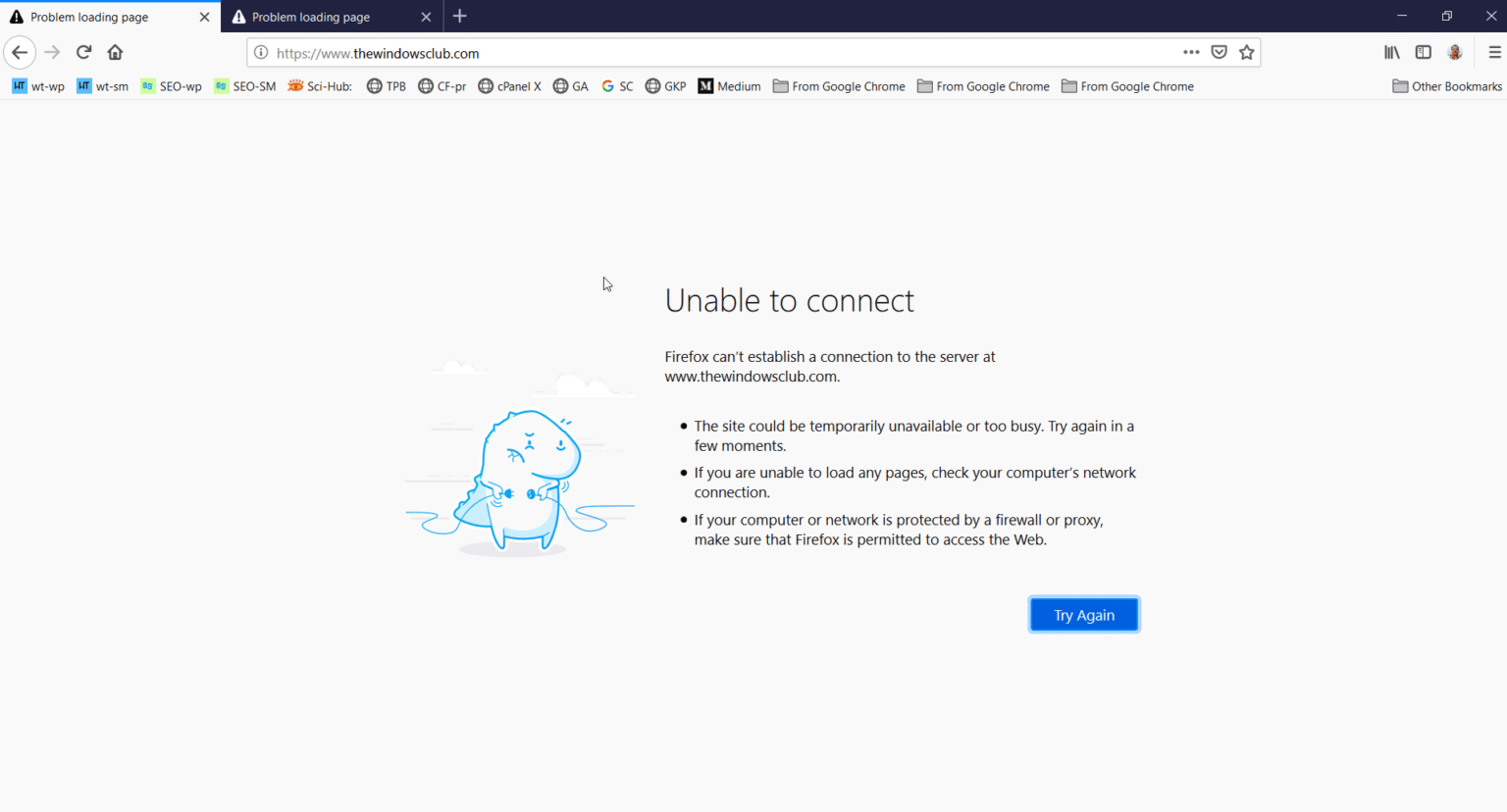The width and height of the screenshot is (1507, 812).
Task: Toggle the sidebar icon in the toolbar
Action: point(1423,52)
